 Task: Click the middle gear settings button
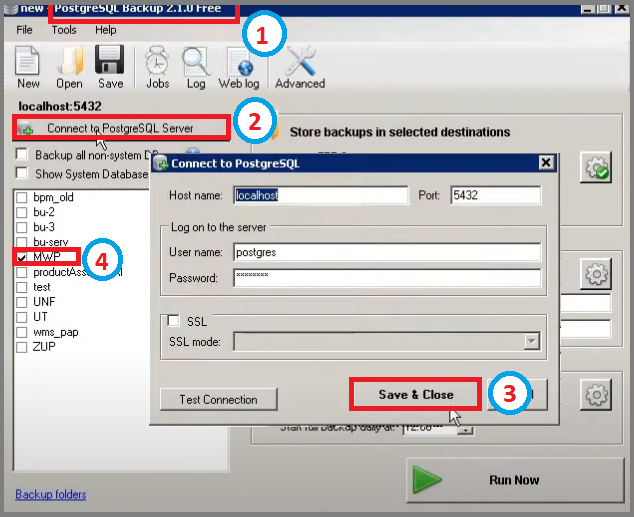coord(596,274)
